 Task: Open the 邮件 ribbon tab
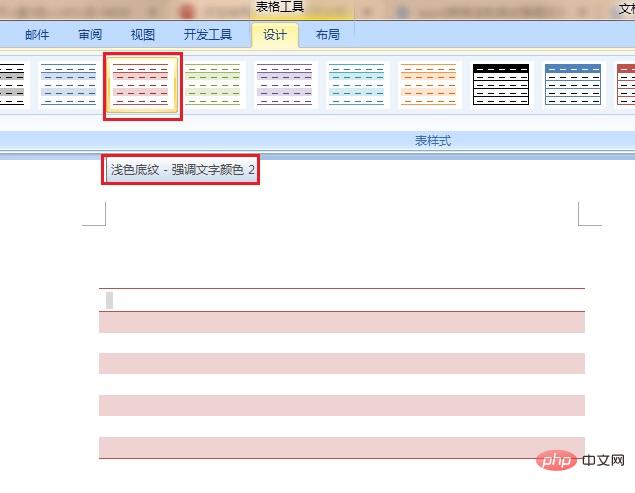click(x=37, y=34)
